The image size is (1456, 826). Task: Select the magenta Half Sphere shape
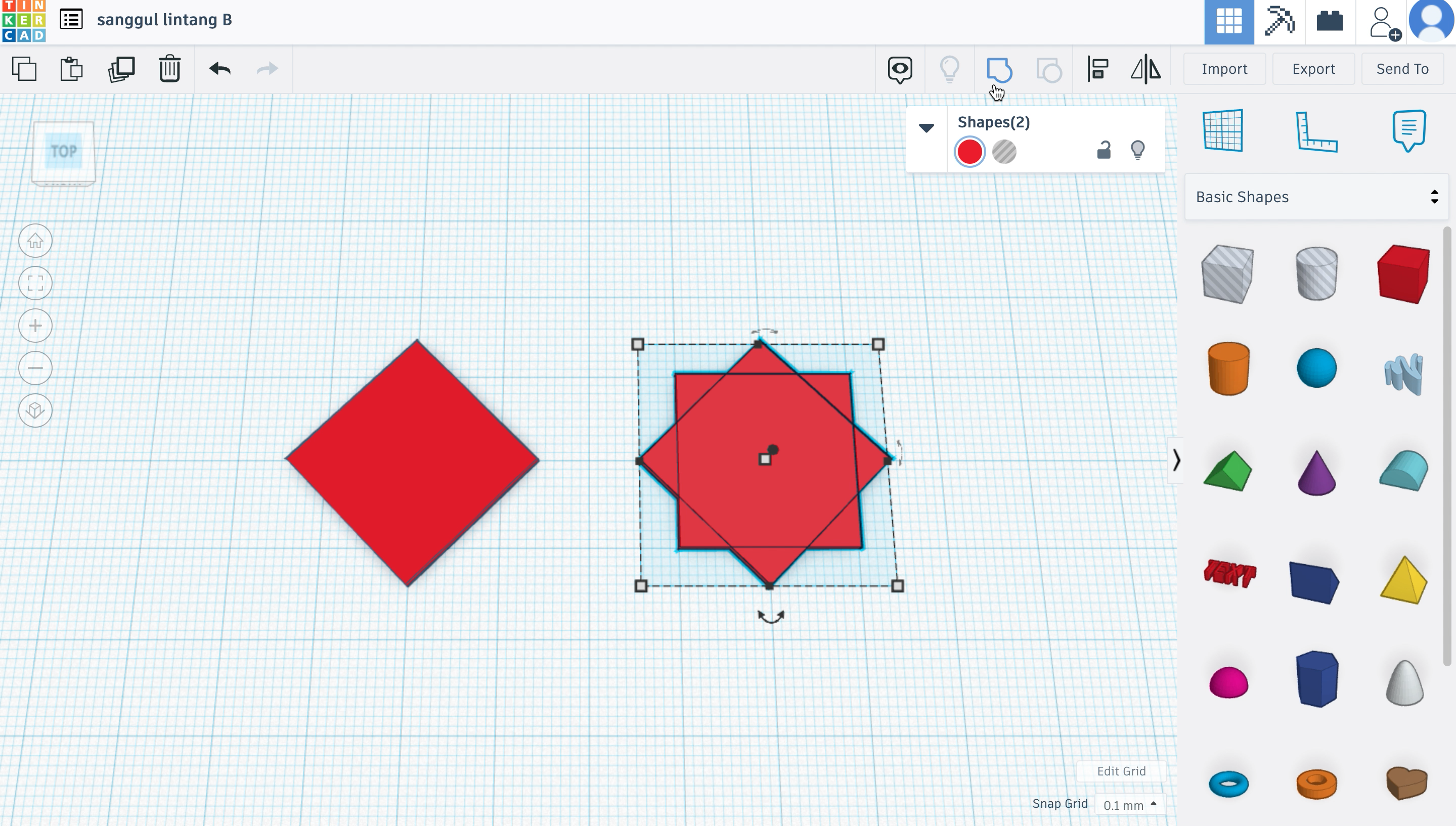(x=1228, y=682)
